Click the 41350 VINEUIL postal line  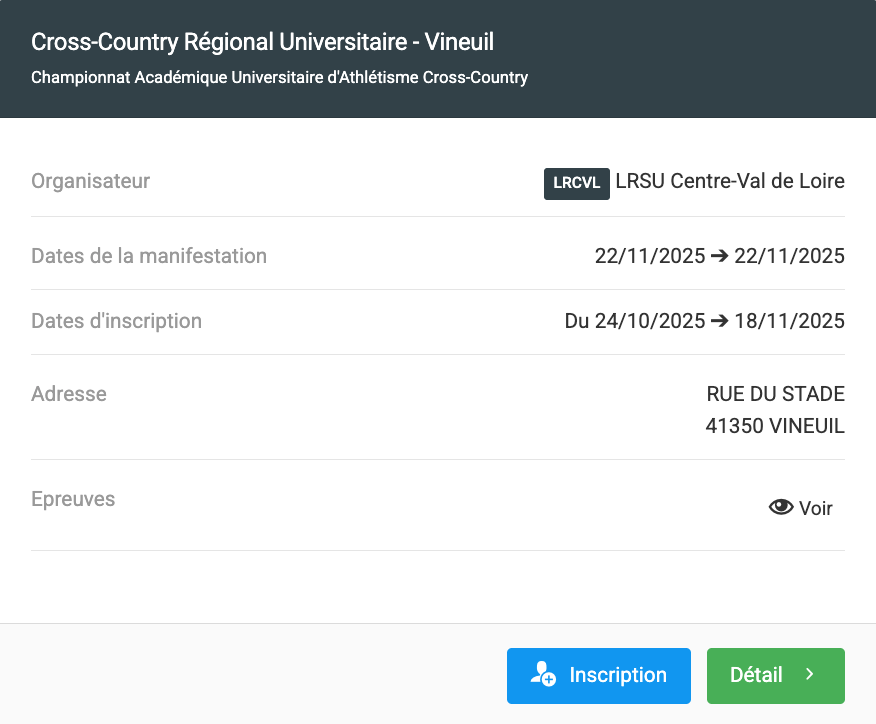[x=774, y=426]
